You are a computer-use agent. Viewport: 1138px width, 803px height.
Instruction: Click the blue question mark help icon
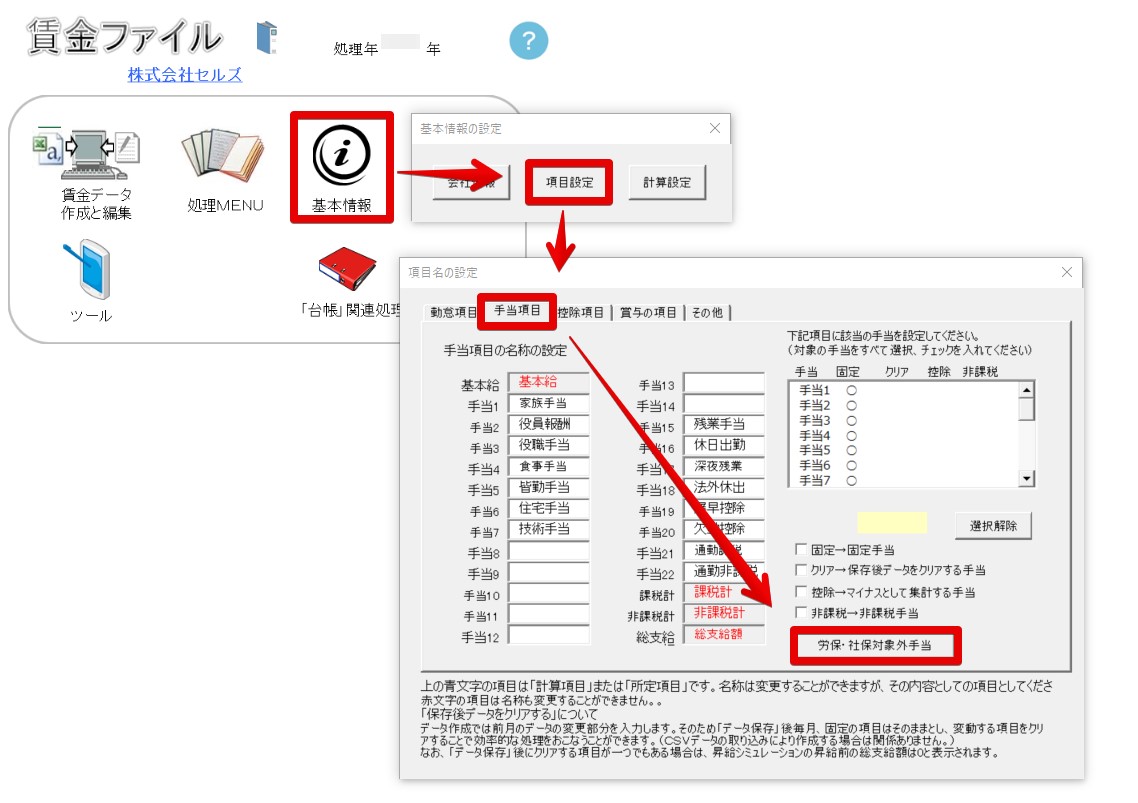528,41
